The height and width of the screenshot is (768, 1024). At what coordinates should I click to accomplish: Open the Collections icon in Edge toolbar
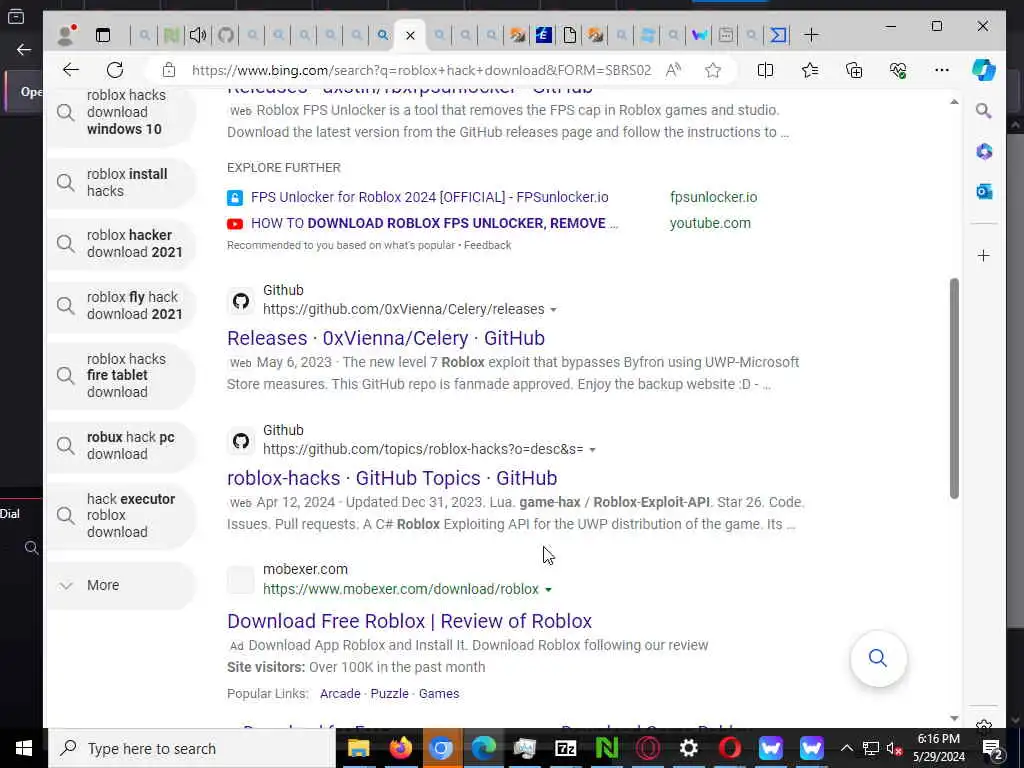tap(854, 70)
